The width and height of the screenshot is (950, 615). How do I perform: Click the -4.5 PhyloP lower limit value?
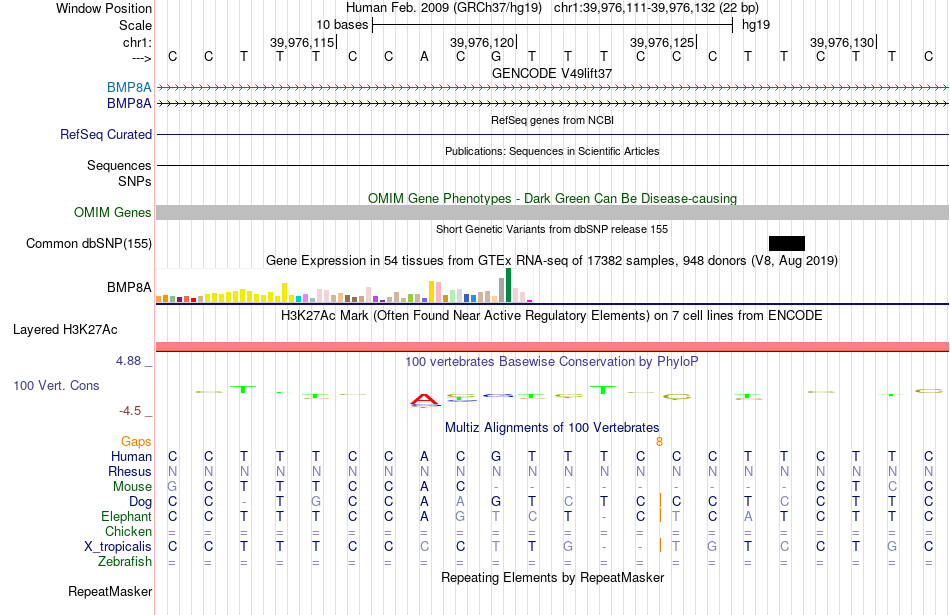[x=130, y=411]
